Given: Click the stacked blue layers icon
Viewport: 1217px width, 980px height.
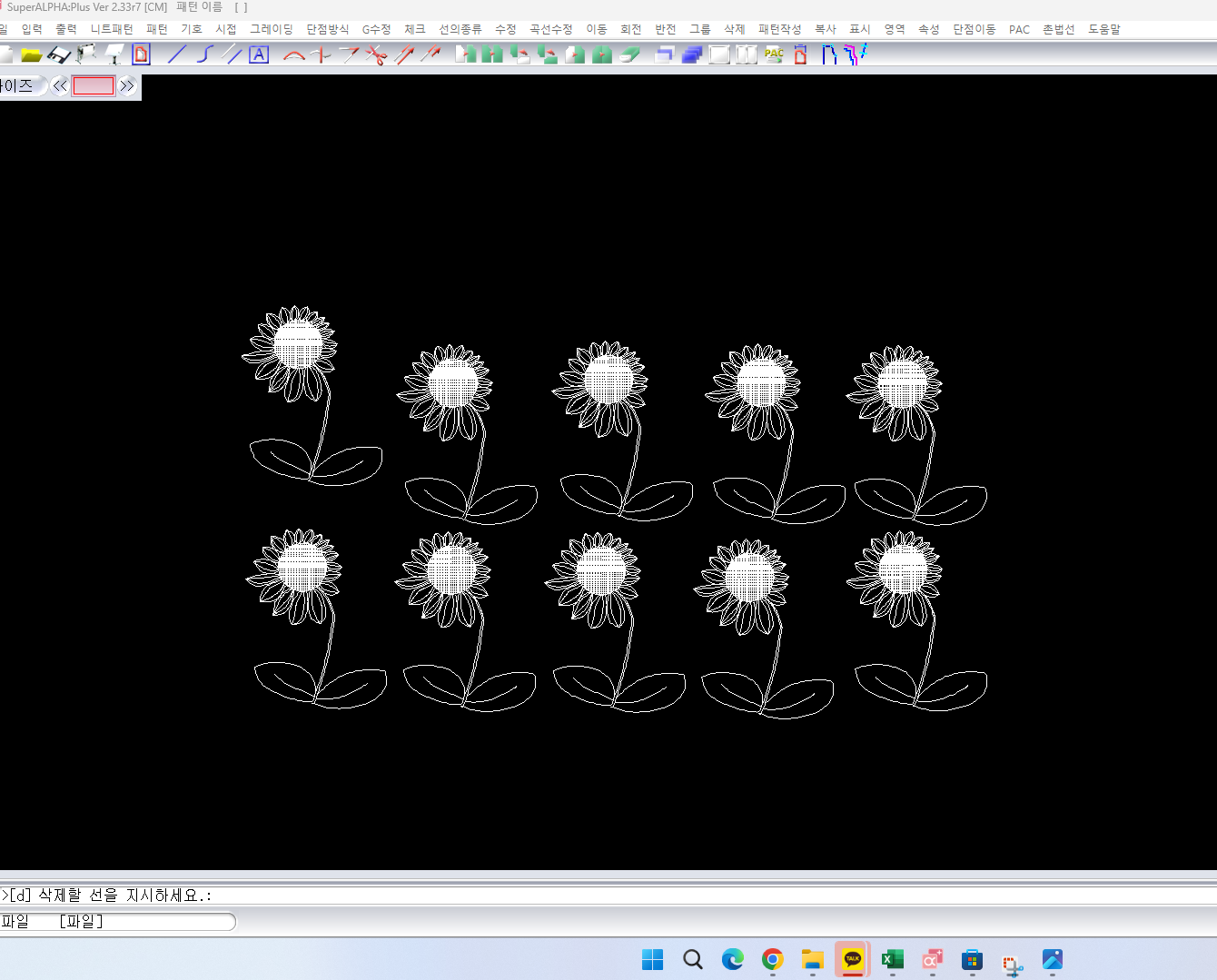Looking at the screenshot, I should point(692,55).
